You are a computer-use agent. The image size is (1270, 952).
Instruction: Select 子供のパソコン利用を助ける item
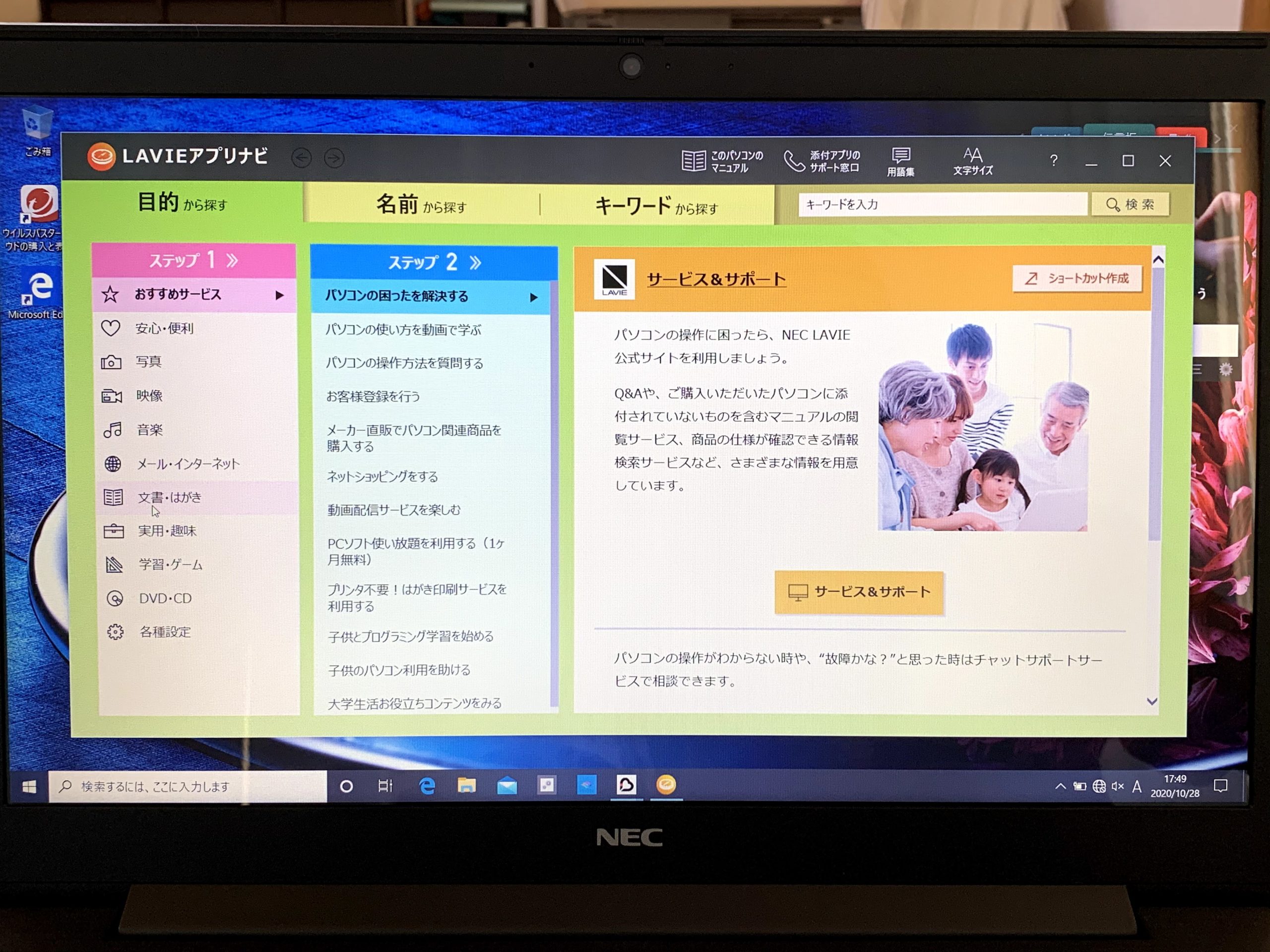point(432,670)
